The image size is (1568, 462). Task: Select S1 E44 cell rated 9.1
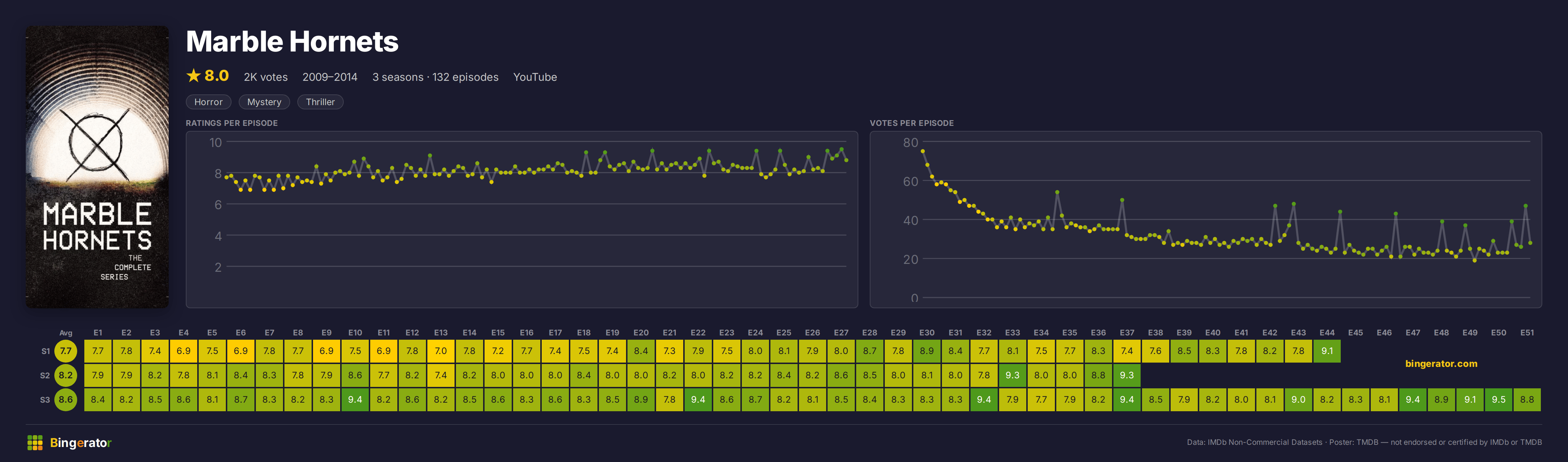pyautogui.click(x=1327, y=351)
